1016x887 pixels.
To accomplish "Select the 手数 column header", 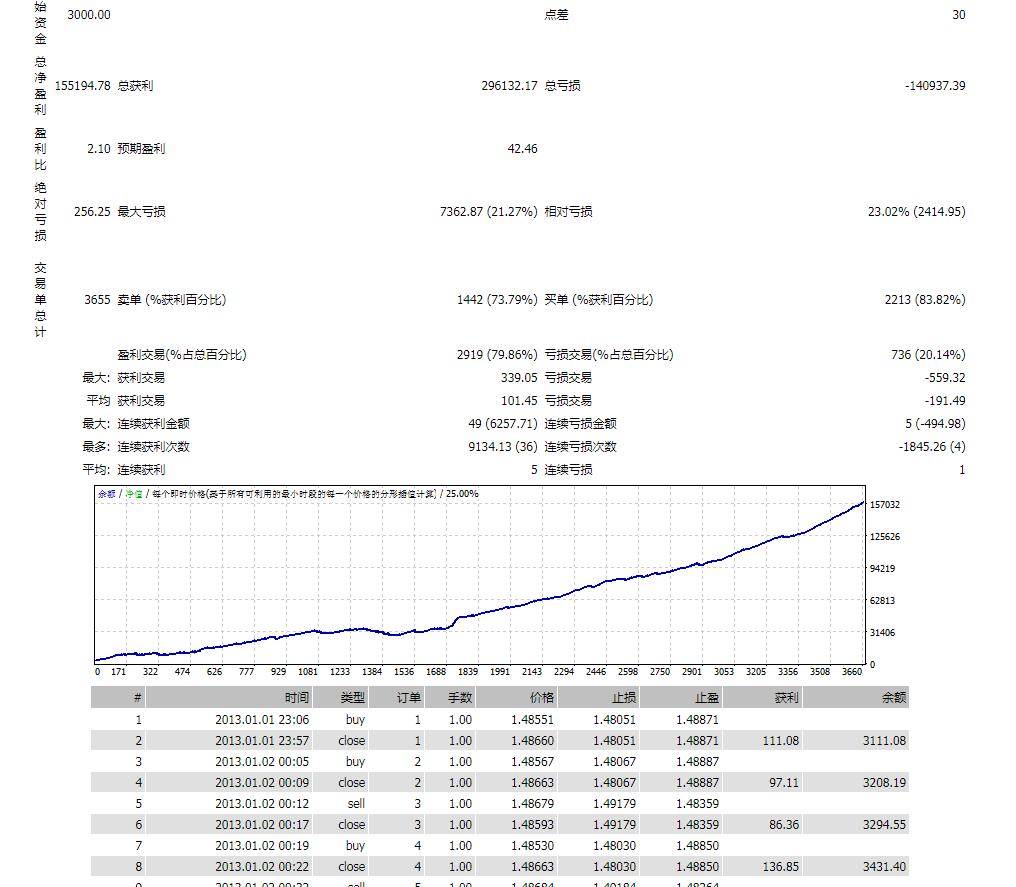I will (x=458, y=697).
